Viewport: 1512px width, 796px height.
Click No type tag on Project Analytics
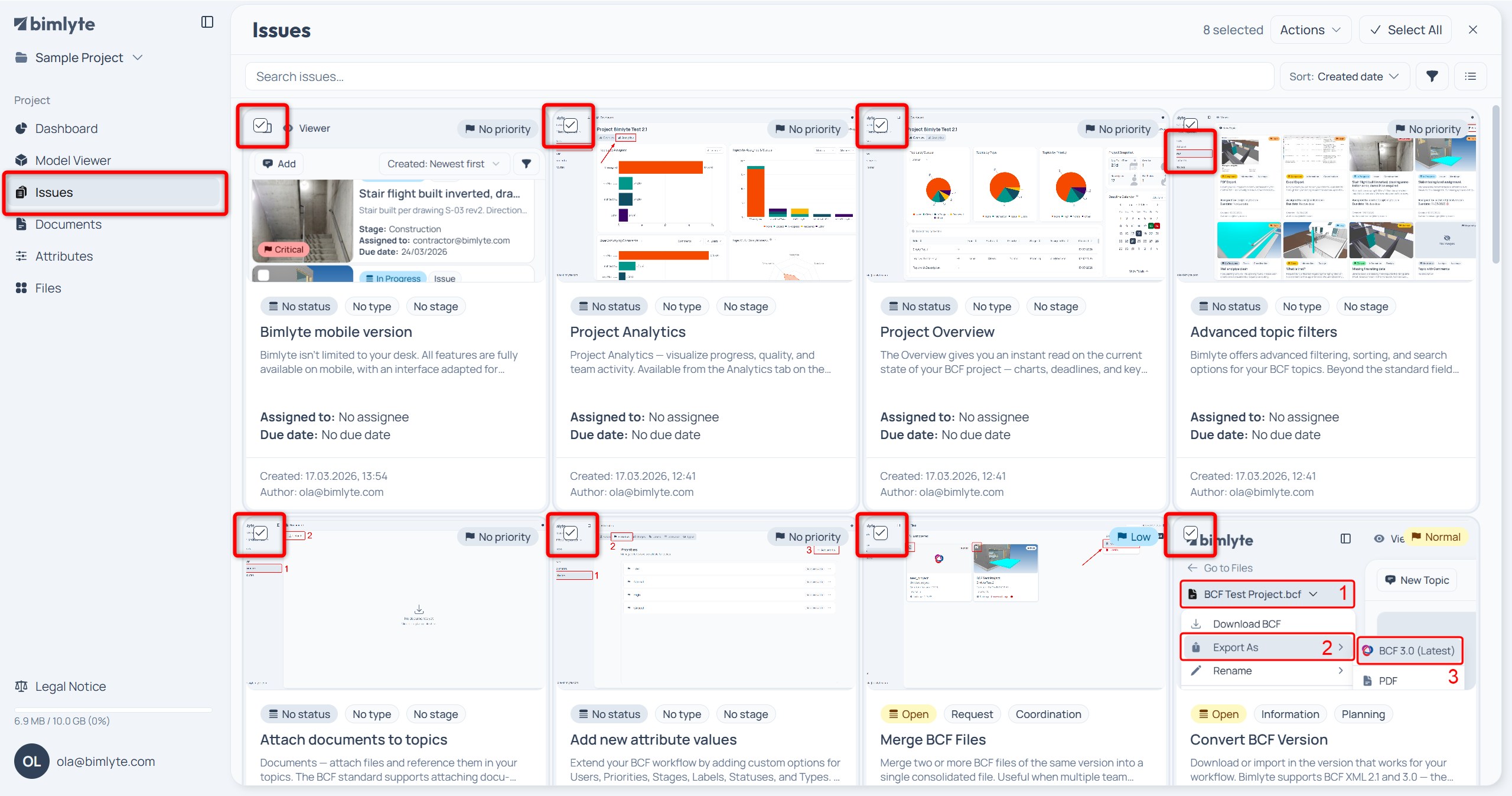(x=682, y=307)
